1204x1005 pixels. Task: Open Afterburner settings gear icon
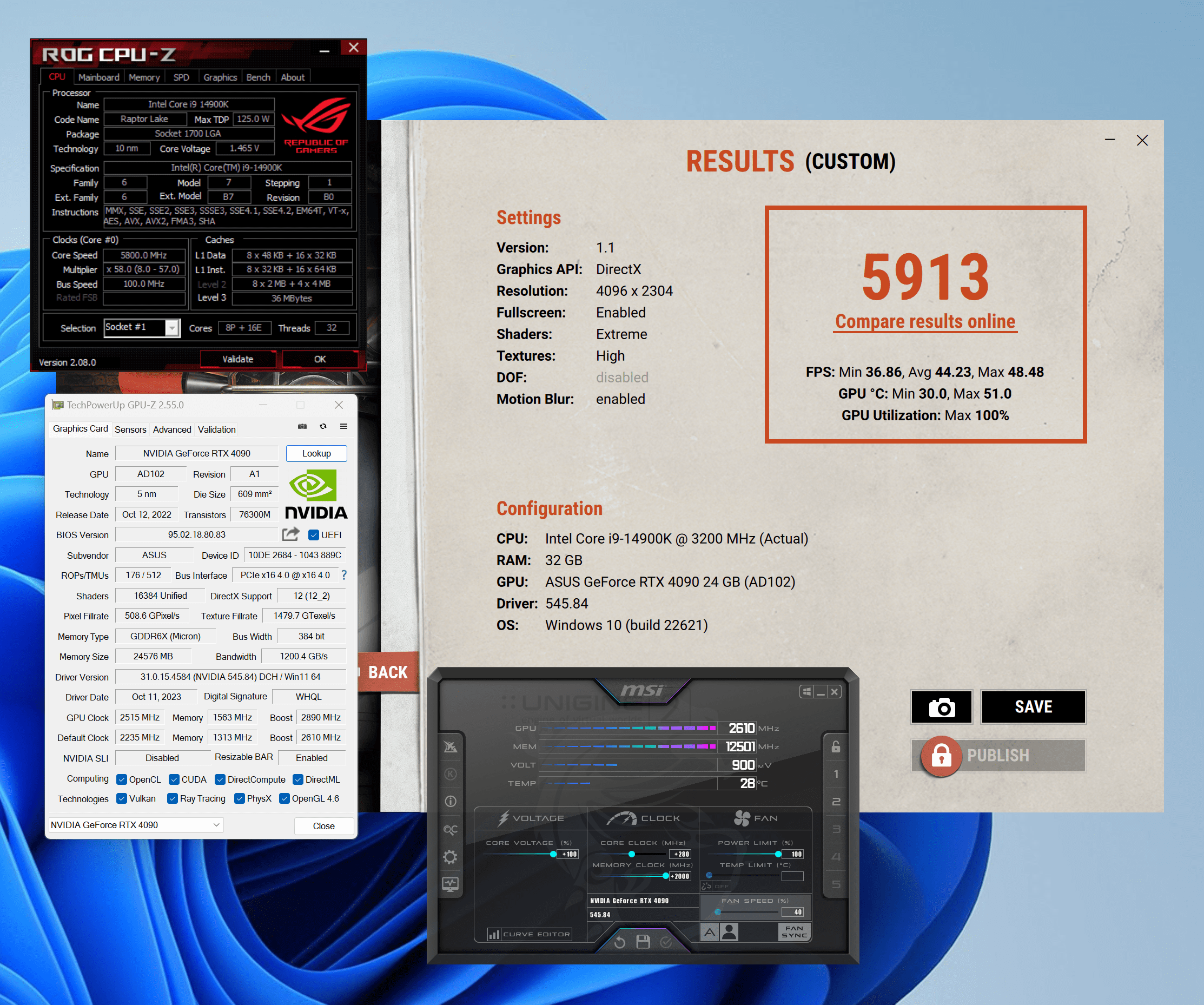(451, 857)
